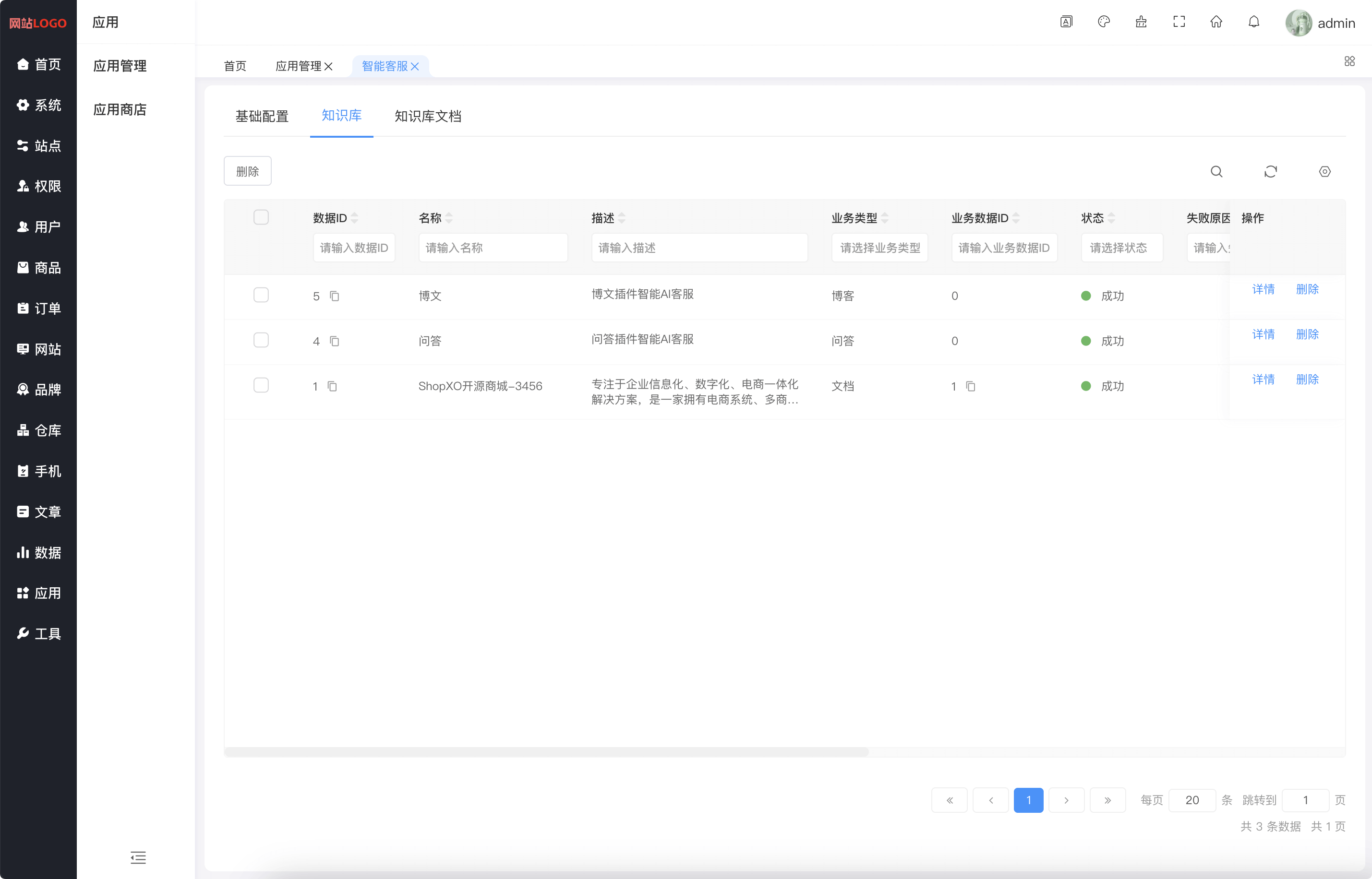Open 详情 link for the 问答 row

(1263, 334)
